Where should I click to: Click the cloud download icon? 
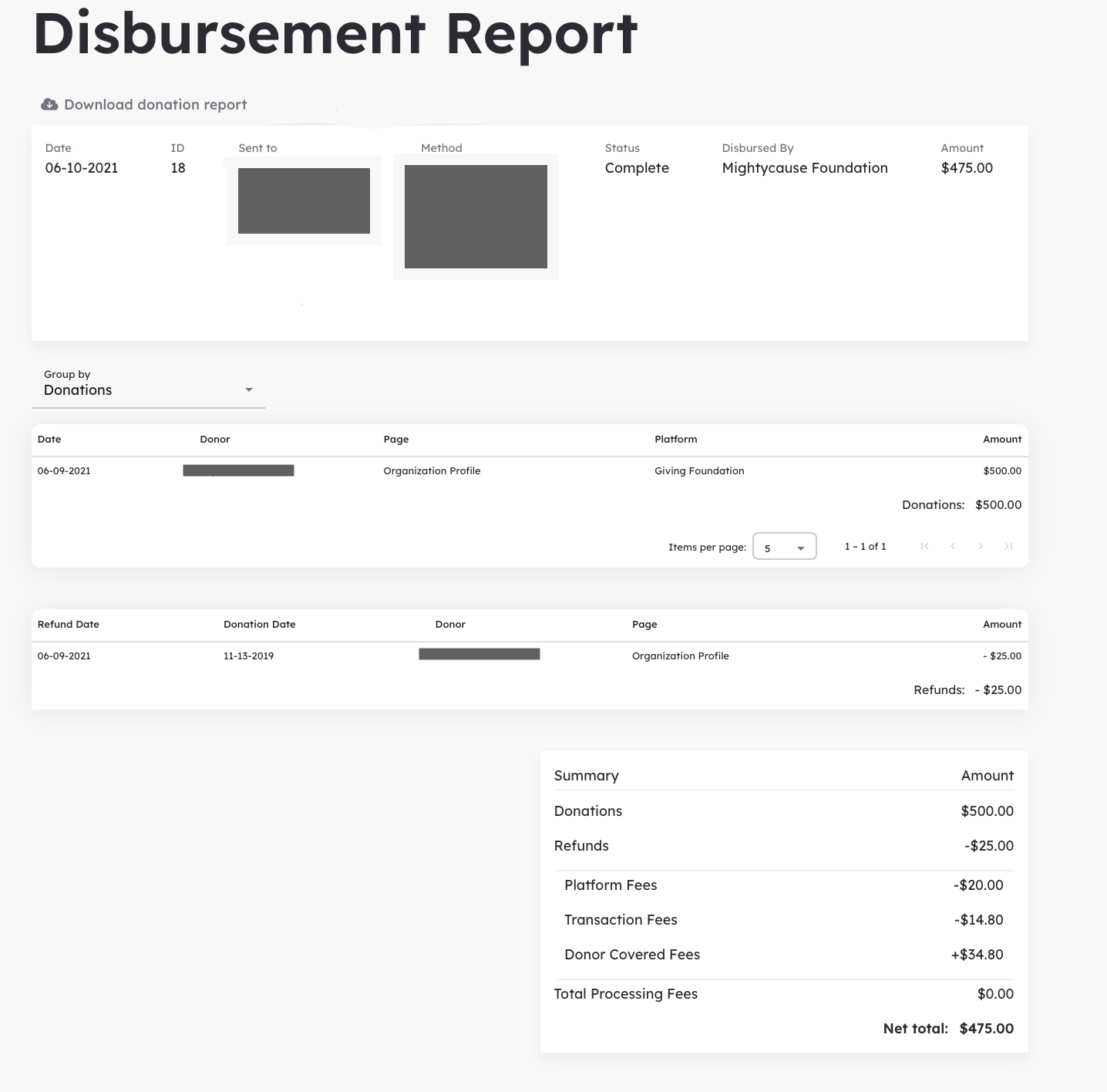[49, 104]
